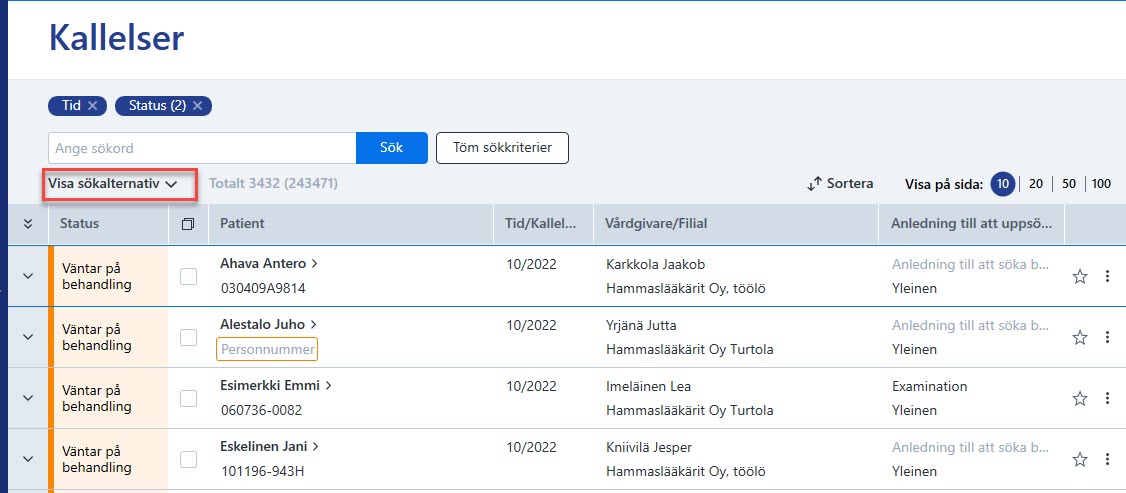Open patient Alestalo Juho
1126x493 pixels.
pos(268,324)
